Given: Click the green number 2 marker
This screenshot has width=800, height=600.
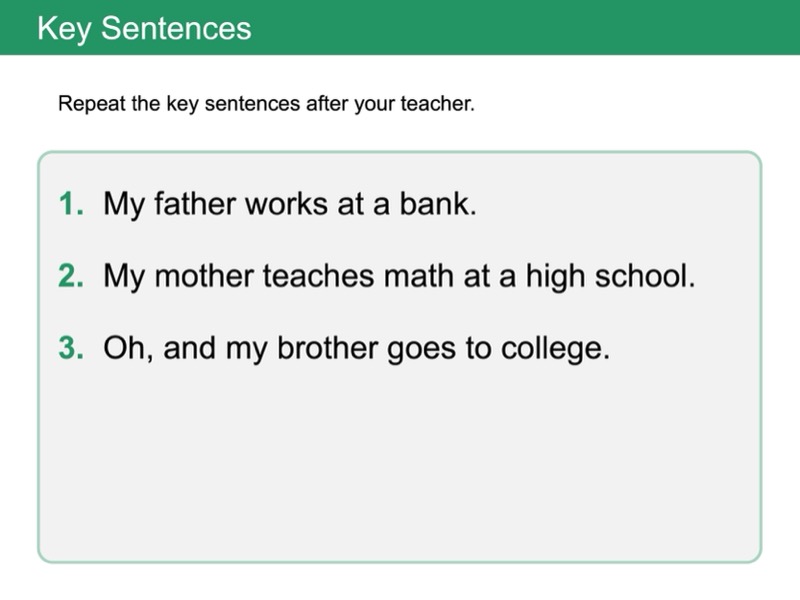Looking at the screenshot, I should pos(70,277).
